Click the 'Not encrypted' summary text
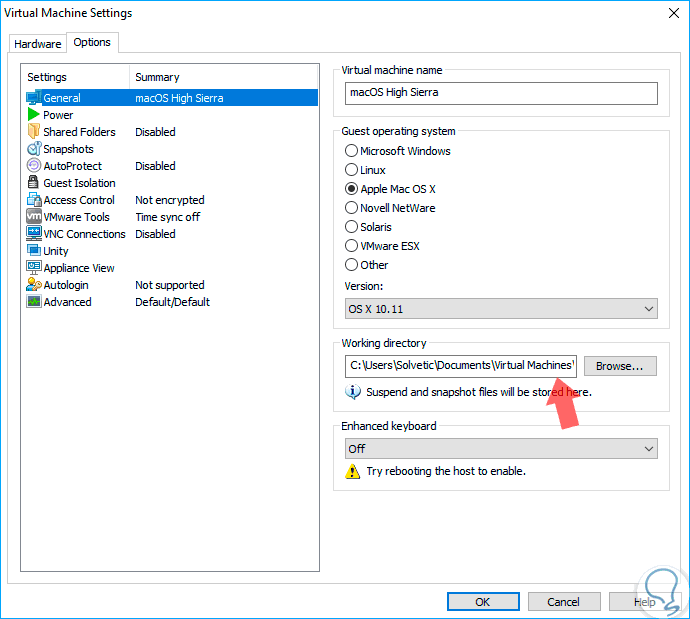Image resolution: width=690 pixels, height=619 pixels. click(170, 200)
